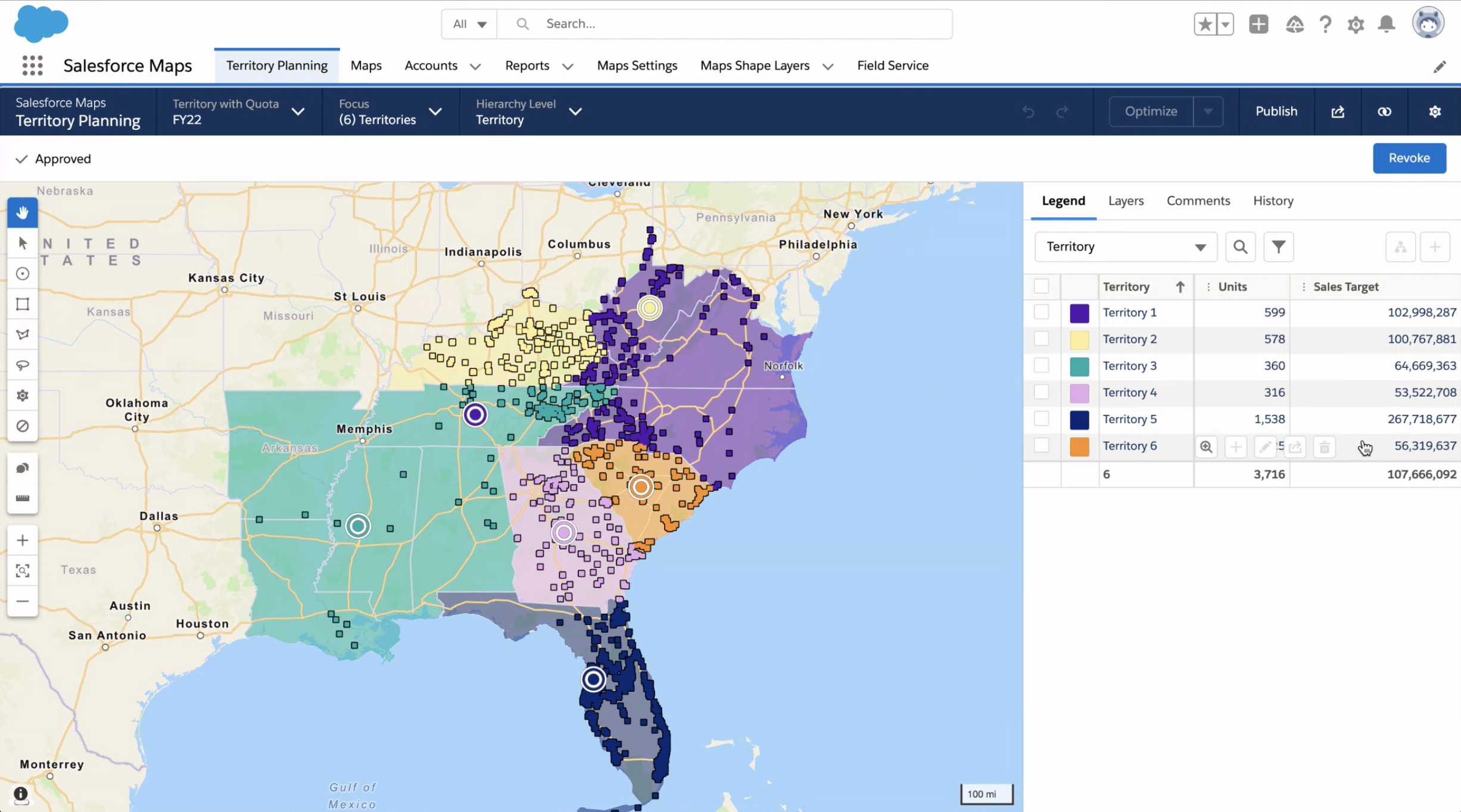Check the Territory 6 checkbox
1461x812 pixels.
tap(1041, 445)
